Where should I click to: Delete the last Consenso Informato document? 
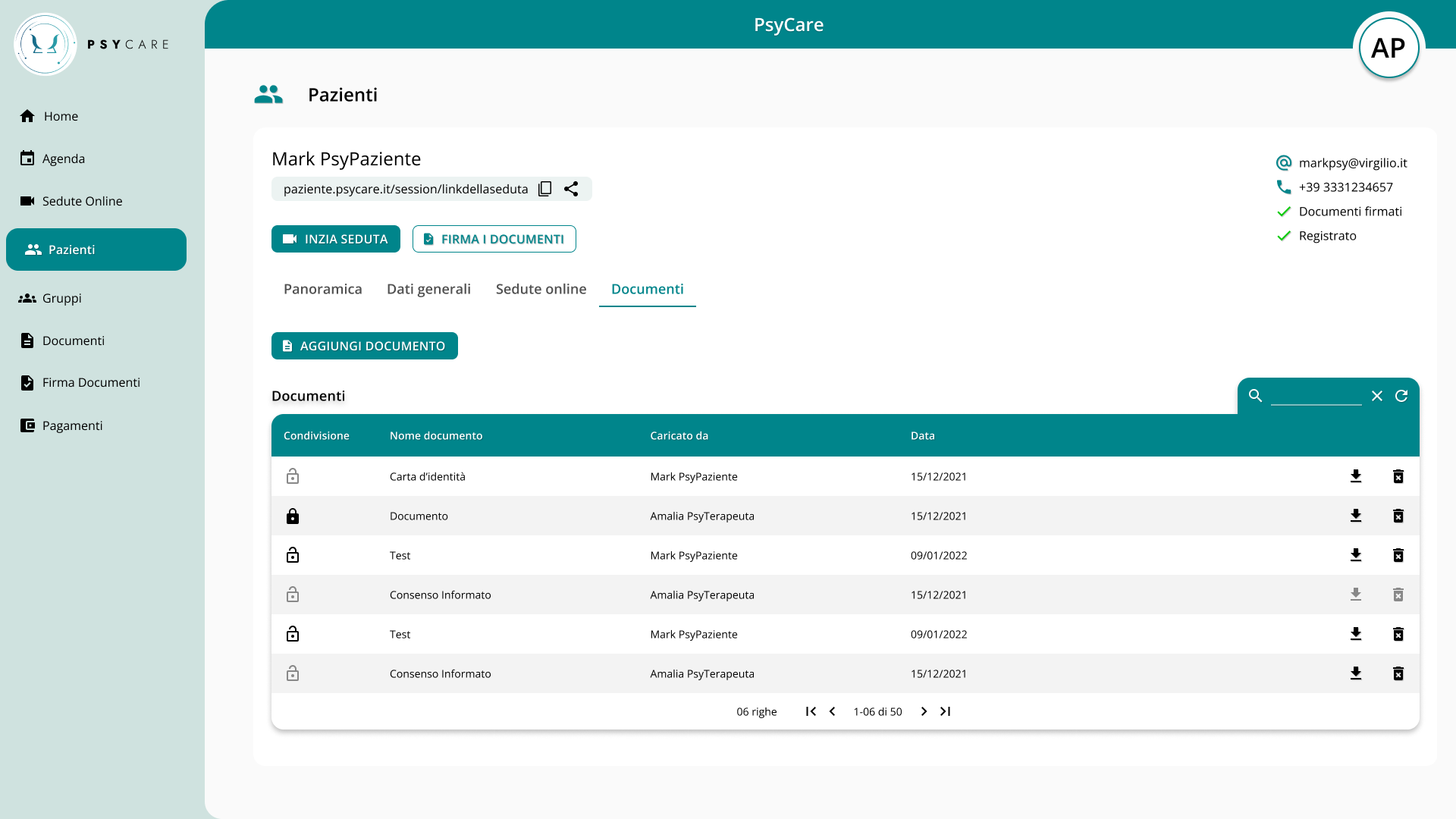pyautogui.click(x=1398, y=673)
